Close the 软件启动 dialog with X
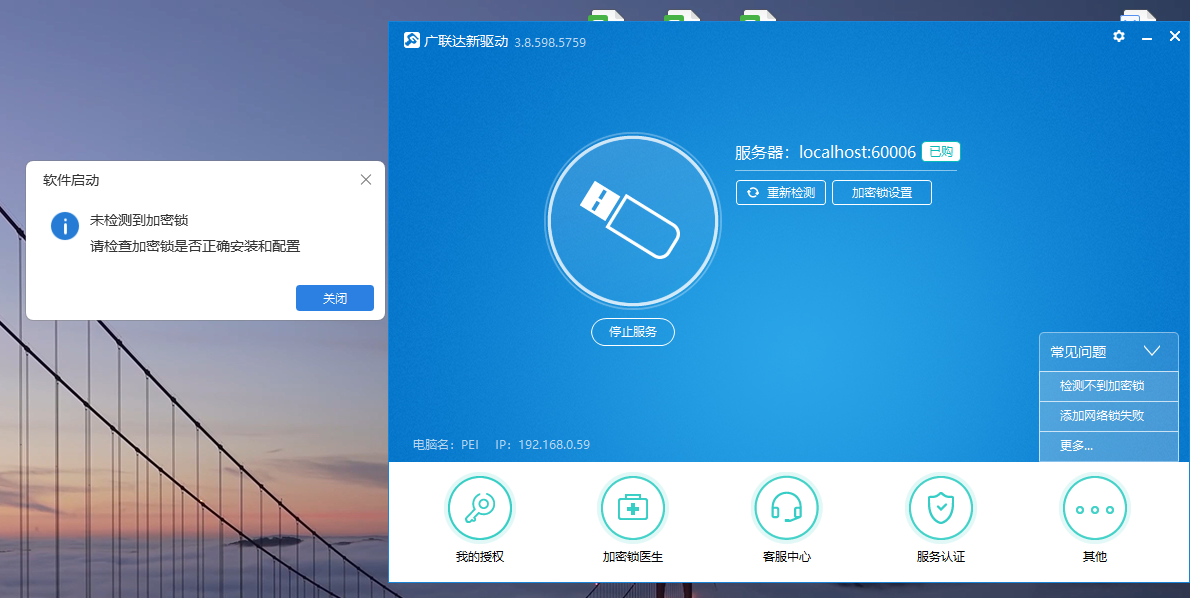 point(366,180)
